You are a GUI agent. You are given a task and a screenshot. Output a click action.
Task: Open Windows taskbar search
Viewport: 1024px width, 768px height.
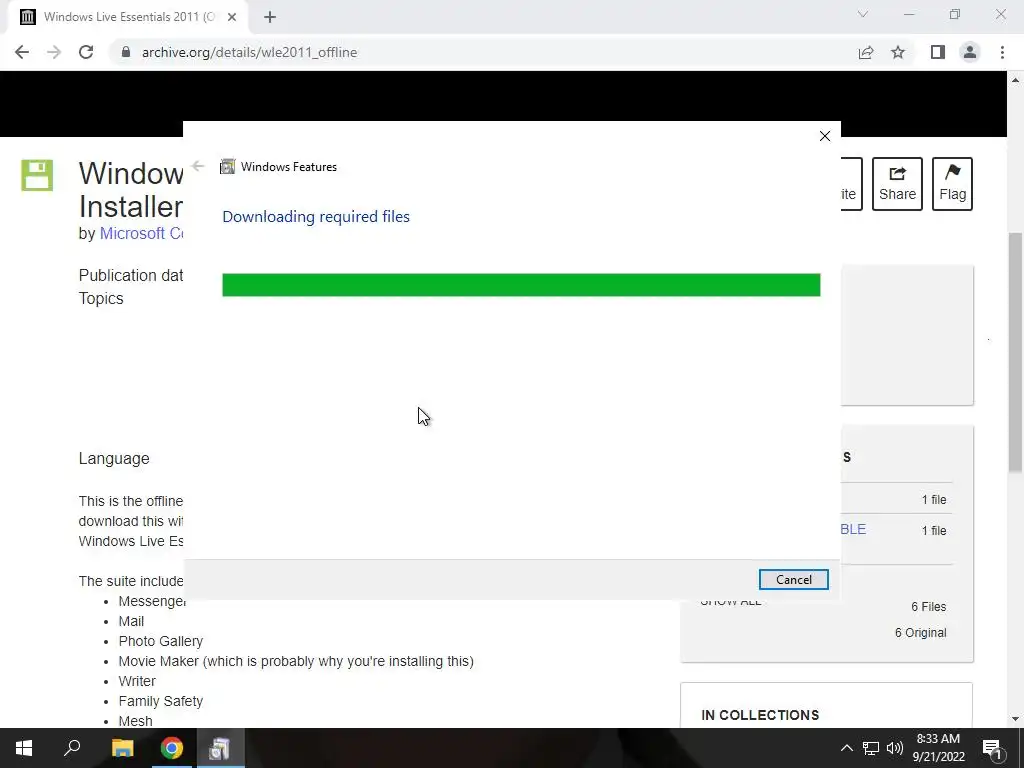pyautogui.click(x=72, y=748)
